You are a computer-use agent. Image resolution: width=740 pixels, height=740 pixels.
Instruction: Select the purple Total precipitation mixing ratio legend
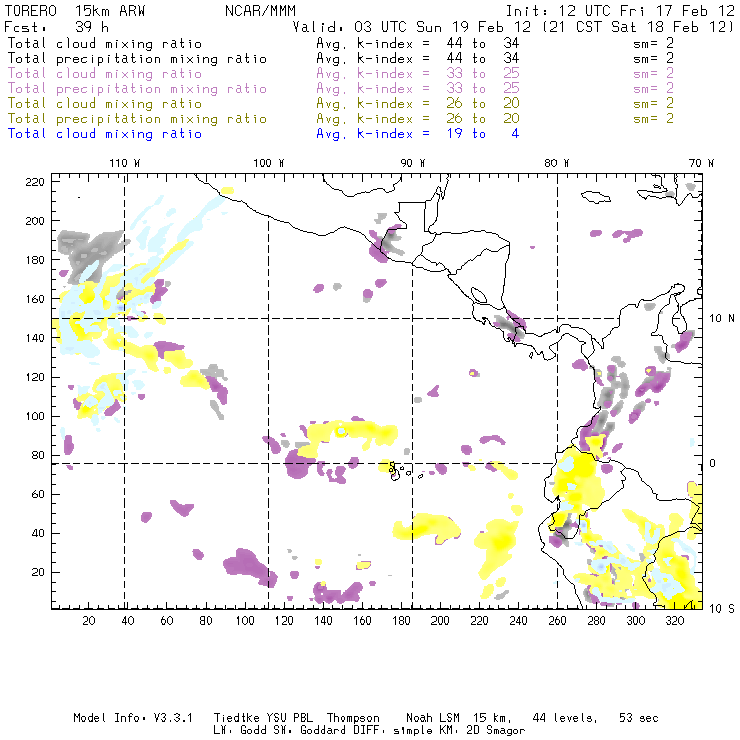[137, 88]
